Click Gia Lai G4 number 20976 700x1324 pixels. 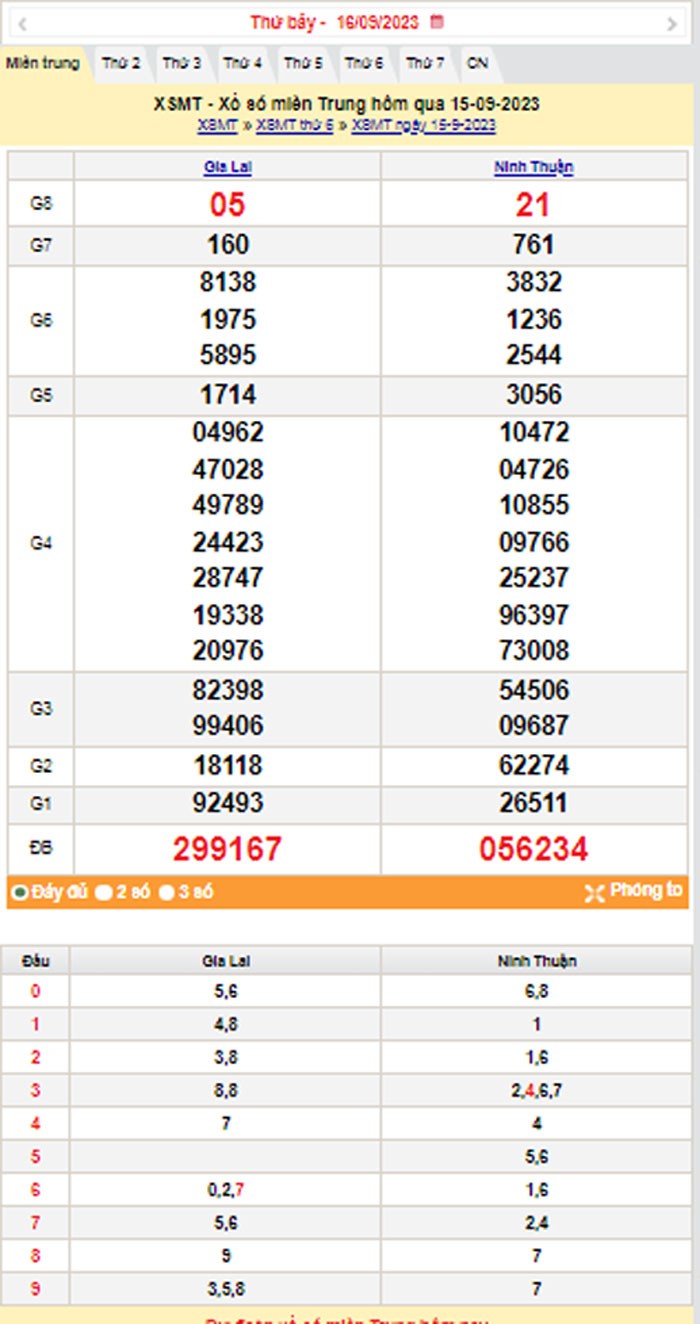pyautogui.click(x=228, y=651)
